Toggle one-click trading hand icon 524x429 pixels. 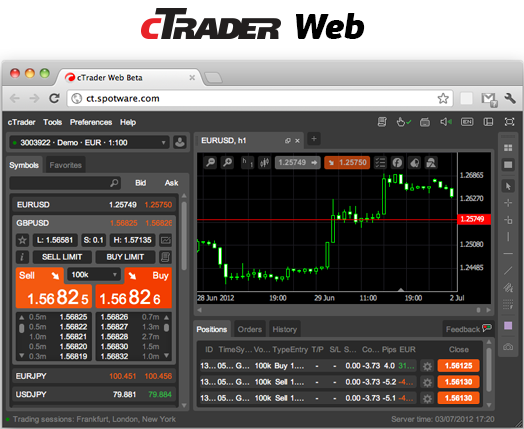(x=403, y=122)
